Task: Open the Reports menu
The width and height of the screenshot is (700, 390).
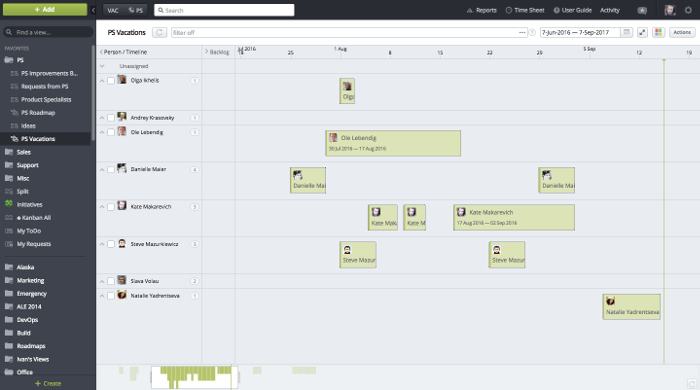Action: coord(481,10)
